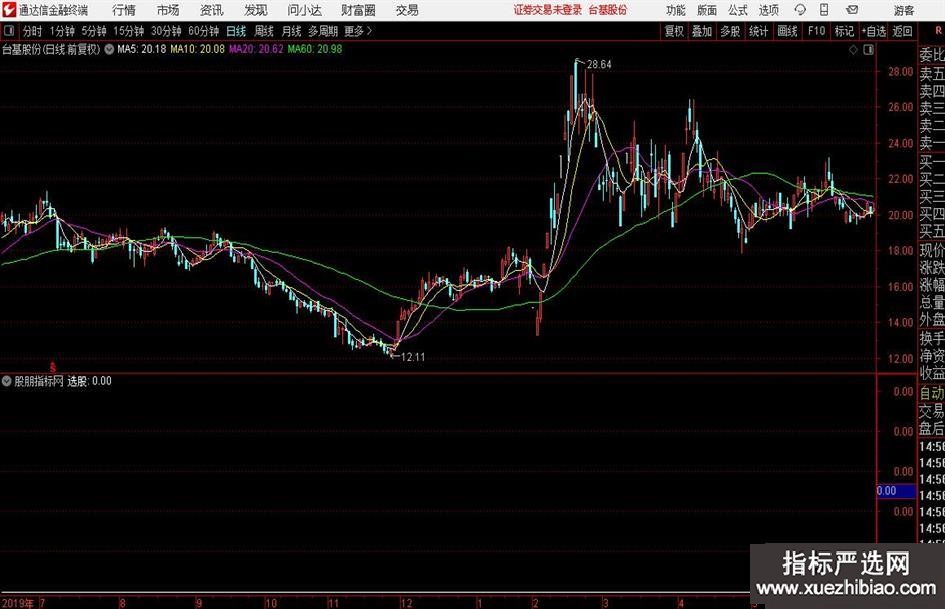The width and height of the screenshot is (945, 609).
Task: Click the 证券交易未登录 login link
Action: tap(548, 10)
